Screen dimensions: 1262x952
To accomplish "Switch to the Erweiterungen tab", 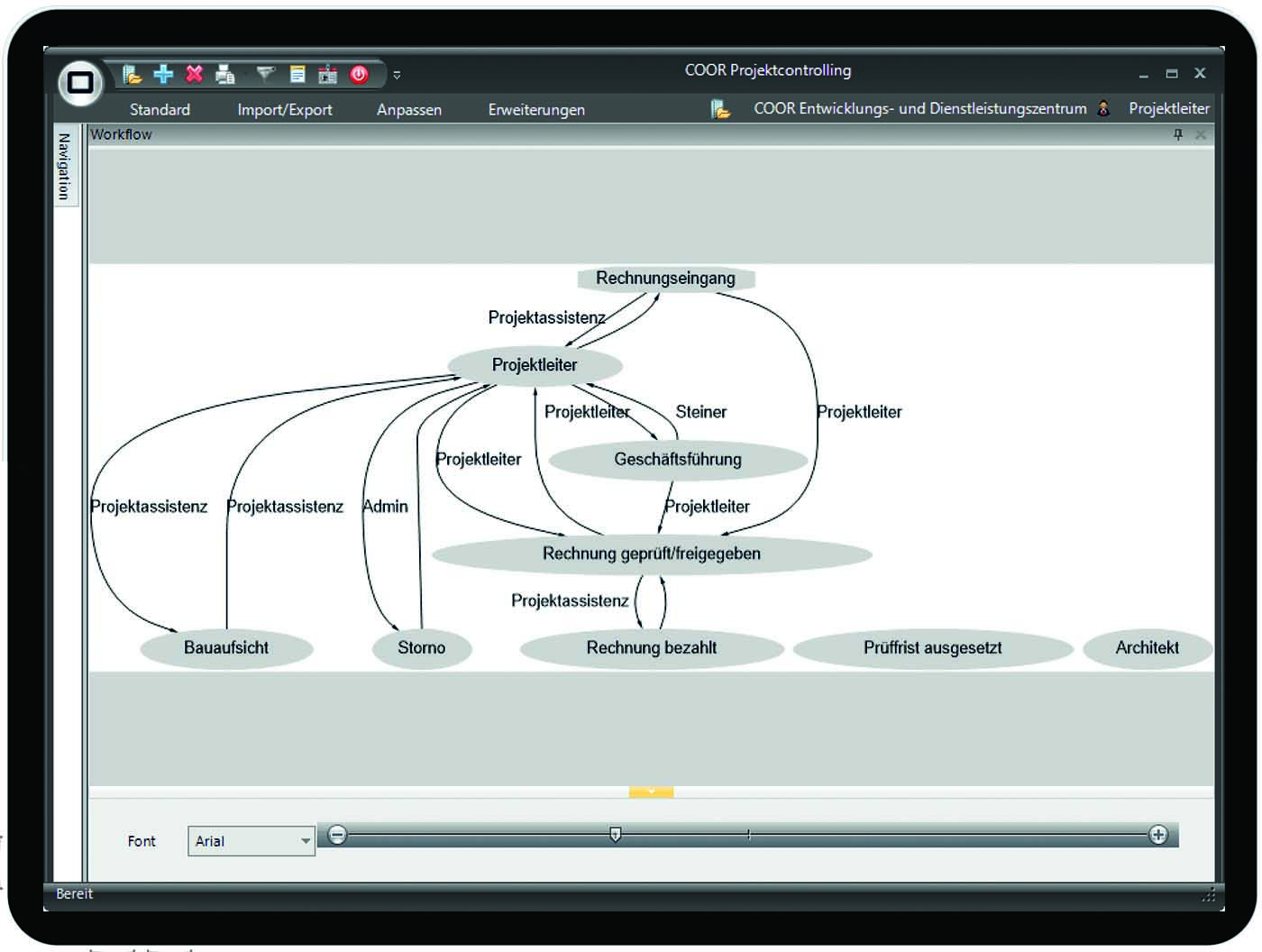I will (536, 110).
